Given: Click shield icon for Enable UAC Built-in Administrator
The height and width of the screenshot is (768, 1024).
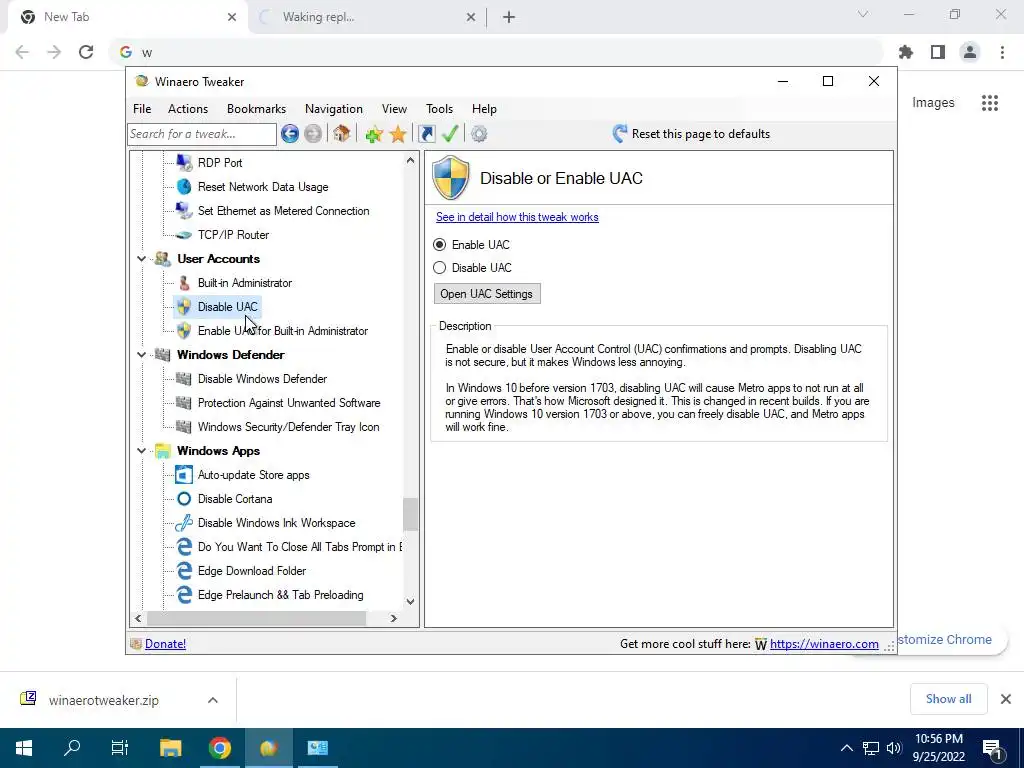Looking at the screenshot, I should 184,330.
